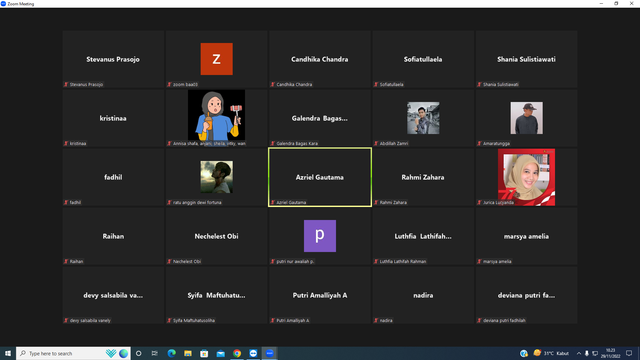Select Luthfia Lathifah Rahman tile
Image resolution: width=640 pixels, height=360 pixels.
coord(423,236)
